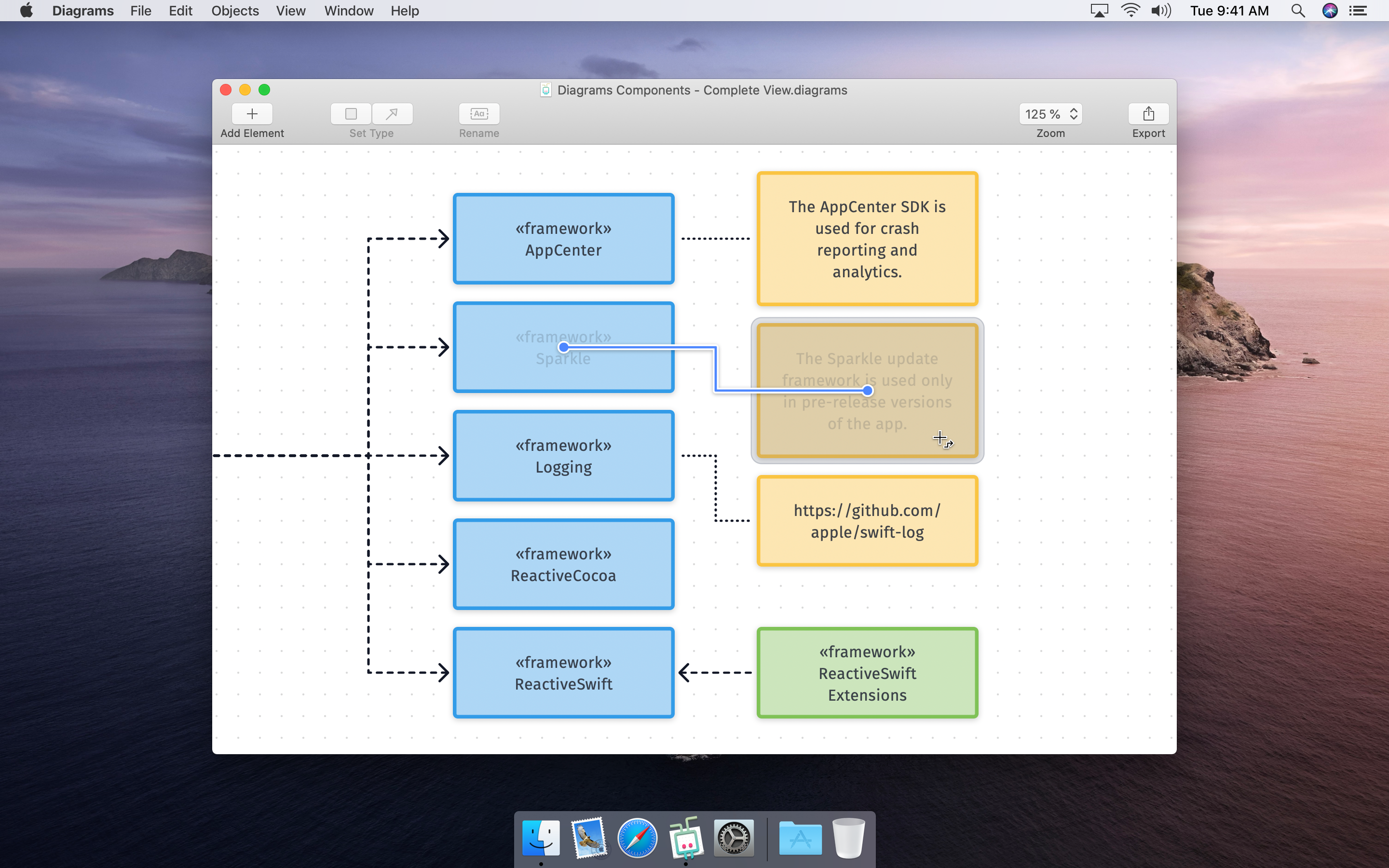1389x868 pixels.
Task: Open the volume control menu
Action: (1160, 11)
